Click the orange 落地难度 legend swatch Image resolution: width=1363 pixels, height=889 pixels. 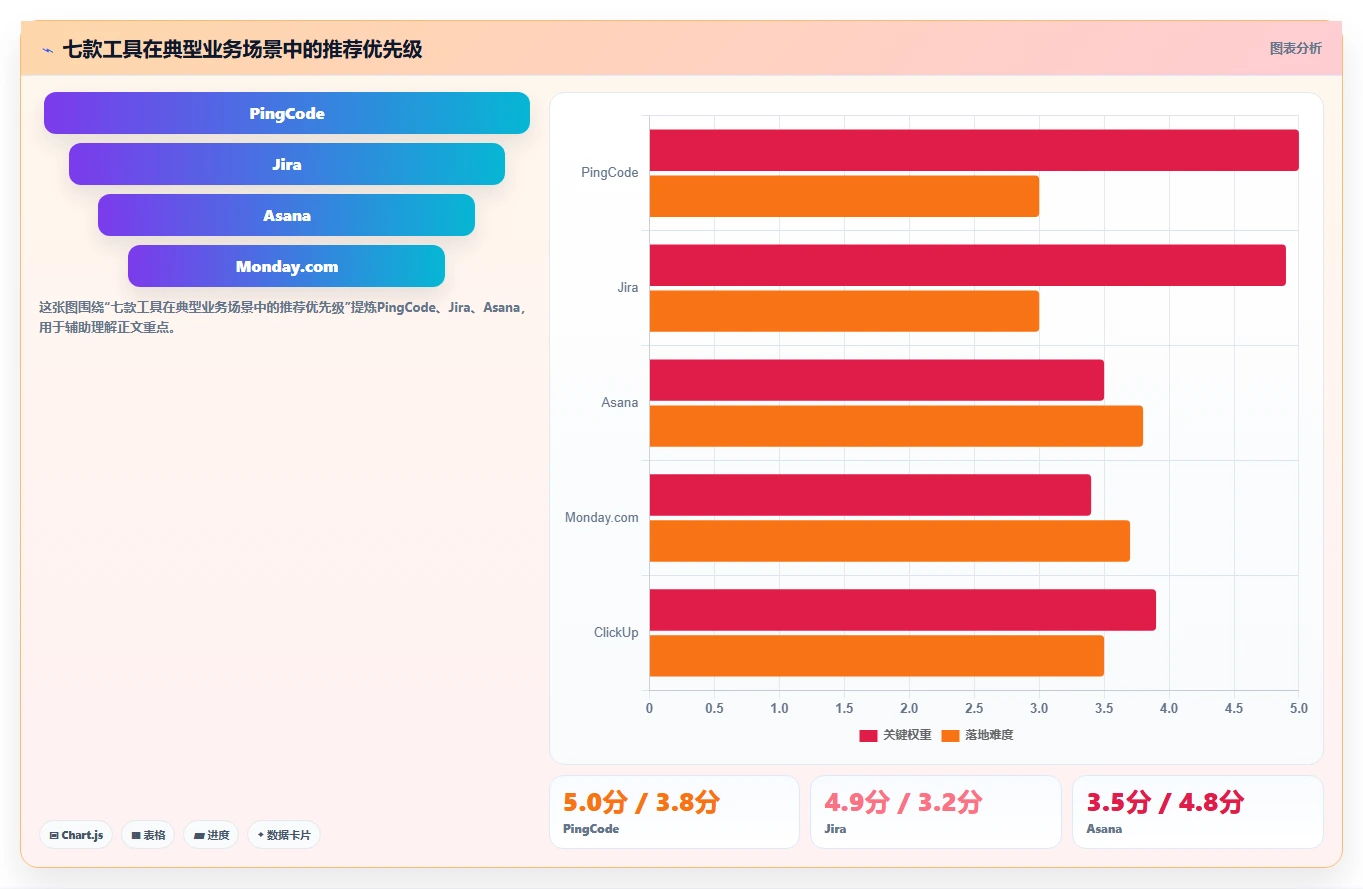click(x=950, y=735)
